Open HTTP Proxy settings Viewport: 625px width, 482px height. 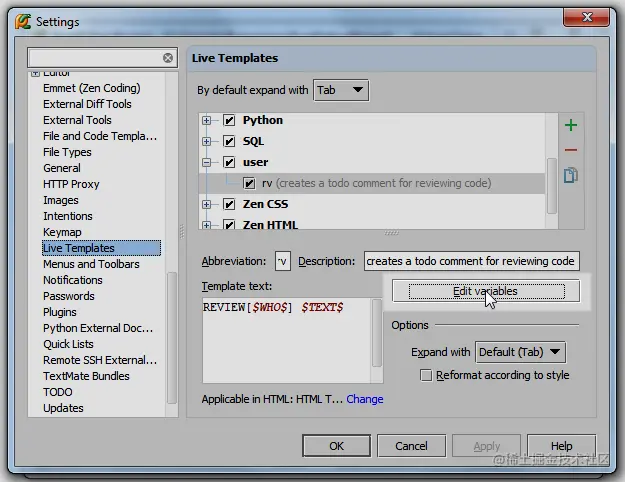tap(71, 184)
